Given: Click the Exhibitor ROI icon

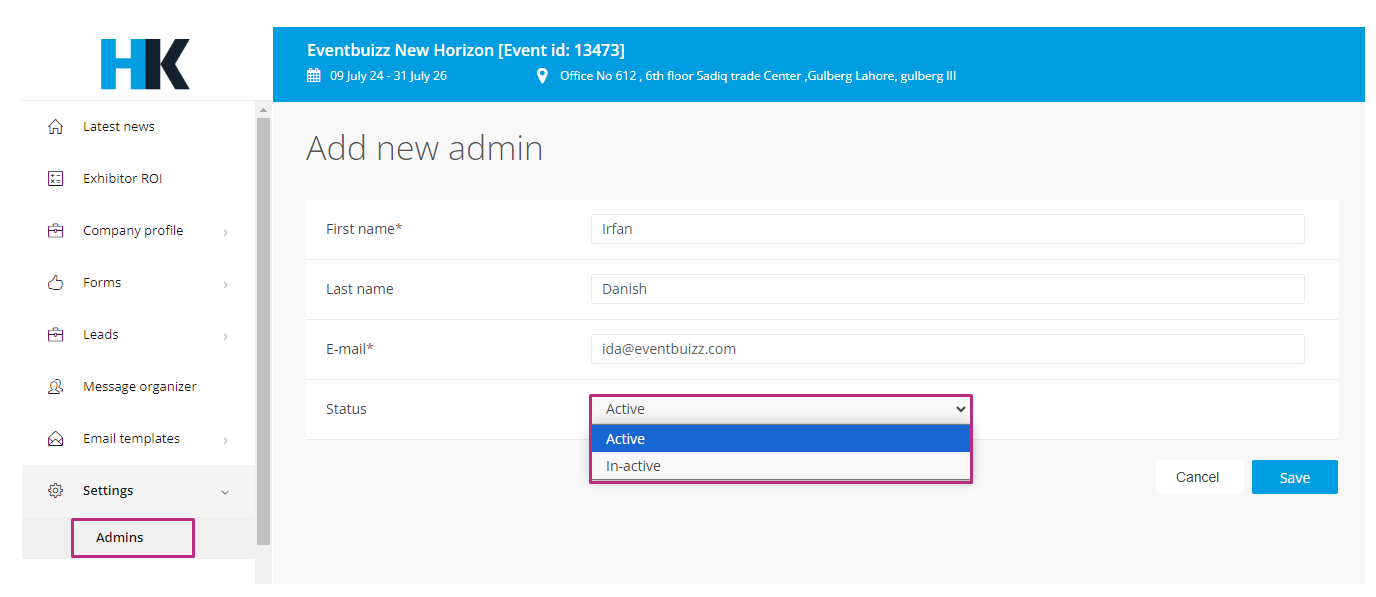Looking at the screenshot, I should pos(56,179).
